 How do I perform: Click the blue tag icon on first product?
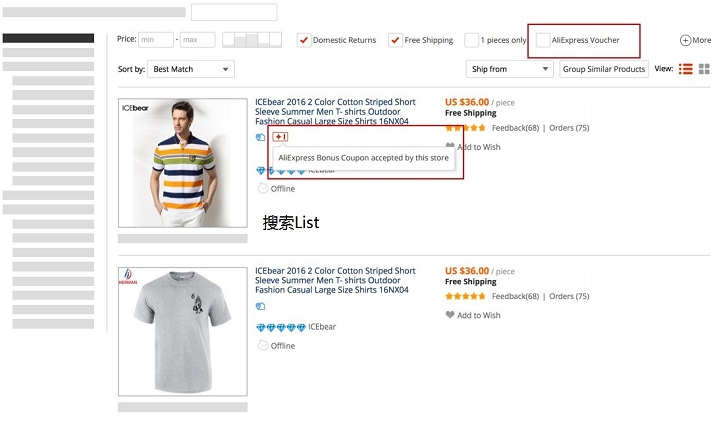261,137
